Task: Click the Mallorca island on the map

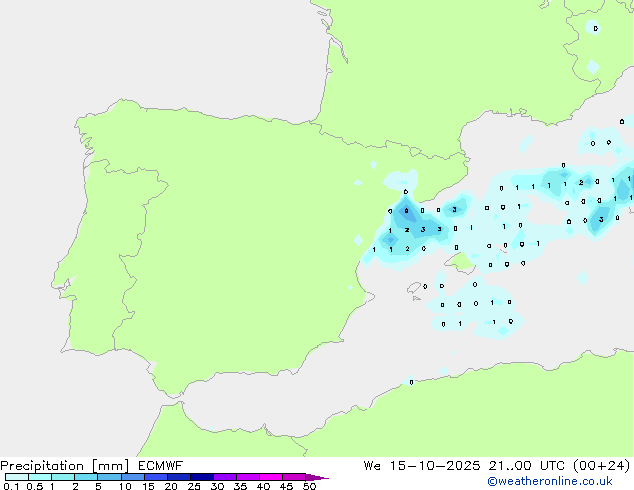Action: click(x=461, y=262)
